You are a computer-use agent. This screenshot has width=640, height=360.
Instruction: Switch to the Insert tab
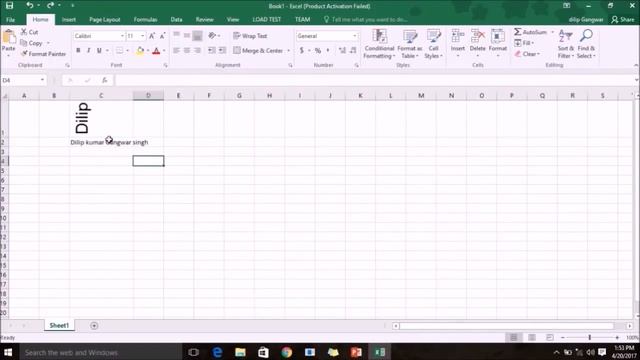tap(69, 20)
